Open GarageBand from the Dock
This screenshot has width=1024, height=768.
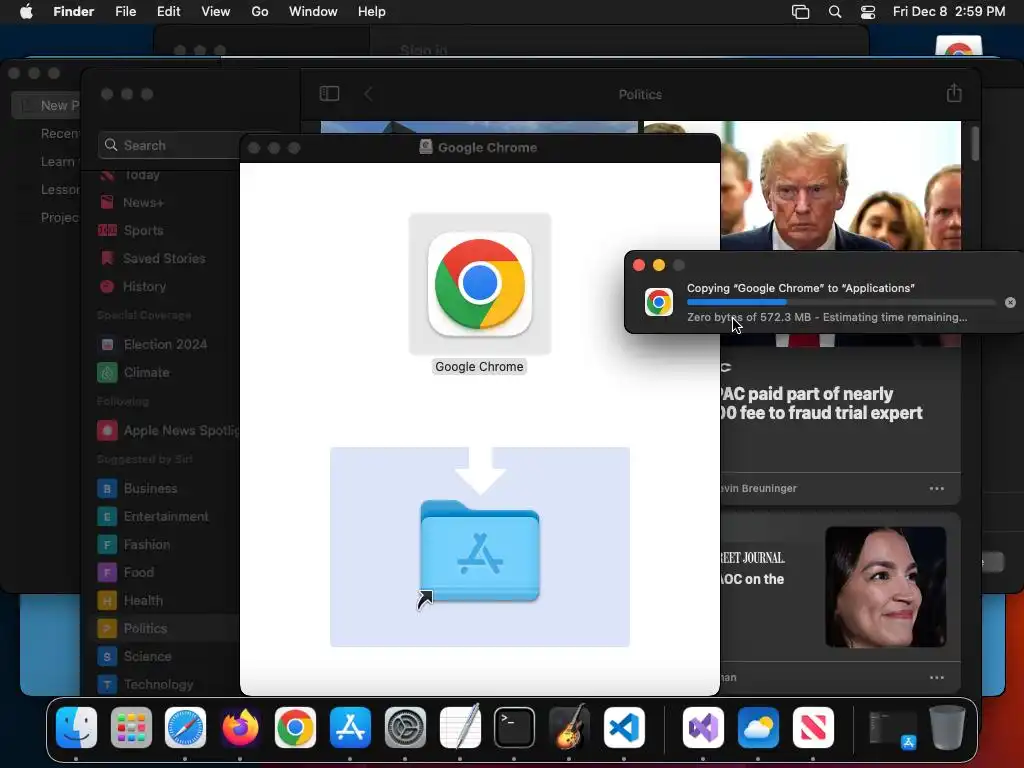(x=569, y=728)
